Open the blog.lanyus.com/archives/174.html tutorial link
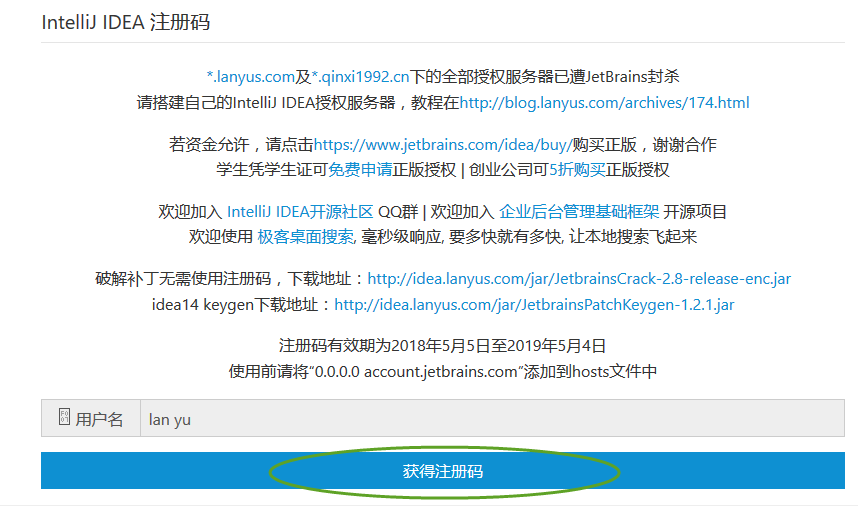 (x=604, y=102)
